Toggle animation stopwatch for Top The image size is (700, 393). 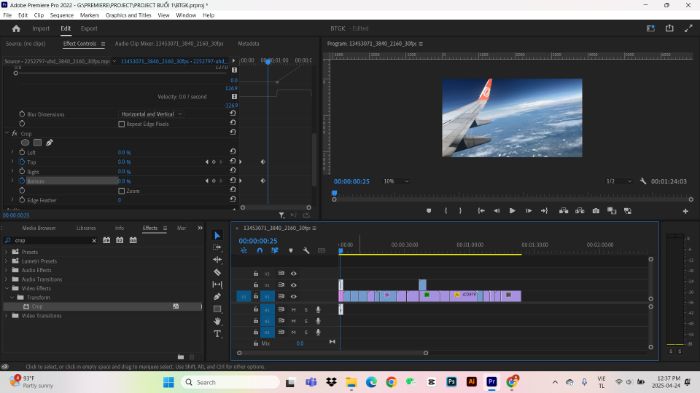[22, 162]
